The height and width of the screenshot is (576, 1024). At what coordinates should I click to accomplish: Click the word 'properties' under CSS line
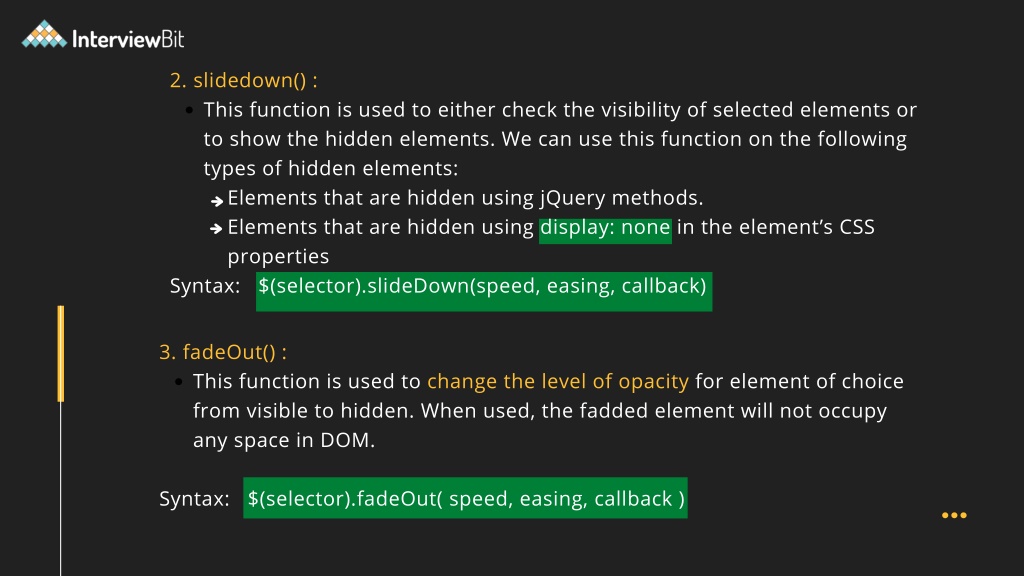[x=278, y=257]
